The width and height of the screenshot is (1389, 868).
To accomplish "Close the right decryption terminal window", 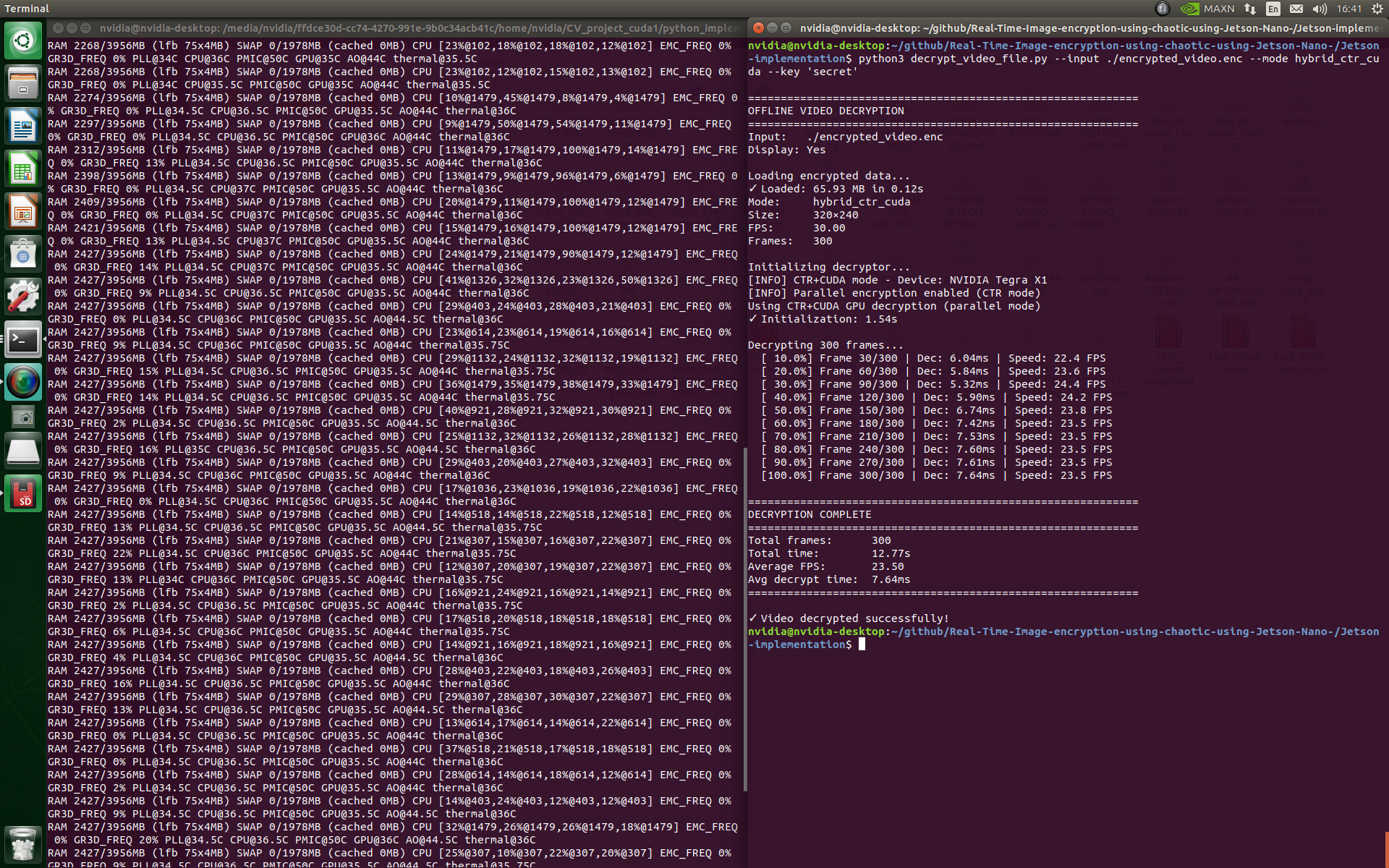I will [x=758, y=27].
